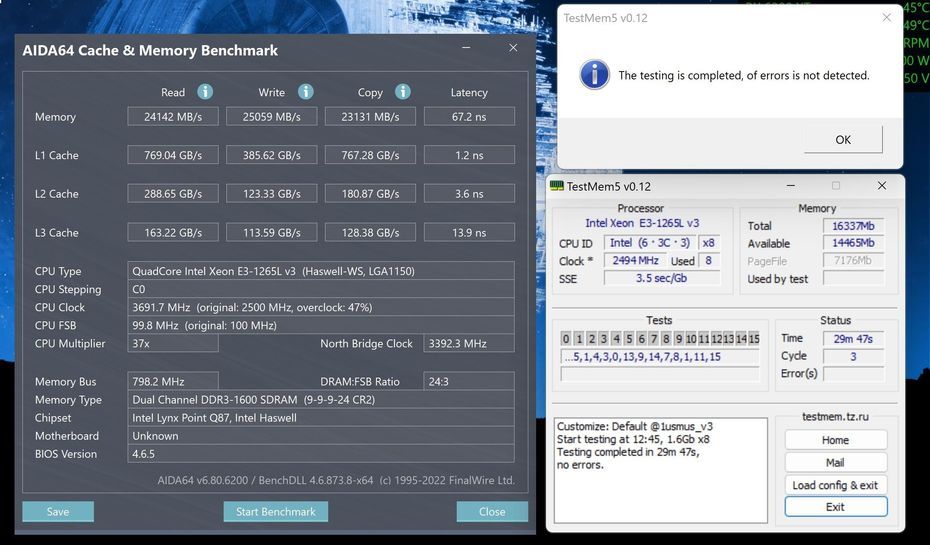Image resolution: width=930 pixels, height=545 pixels.
Task: Click the info icon next to Read
Action: (x=205, y=92)
